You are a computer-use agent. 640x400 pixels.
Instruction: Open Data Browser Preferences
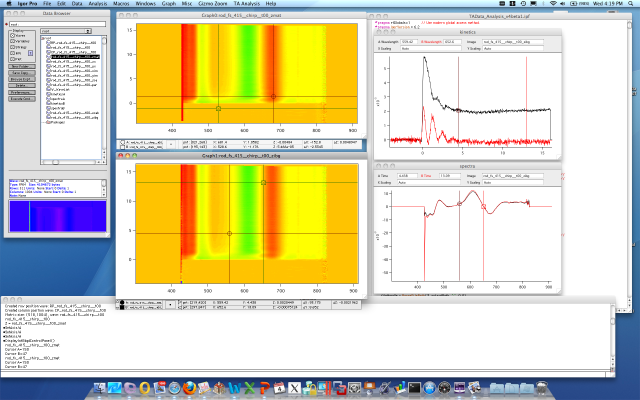(22, 93)
